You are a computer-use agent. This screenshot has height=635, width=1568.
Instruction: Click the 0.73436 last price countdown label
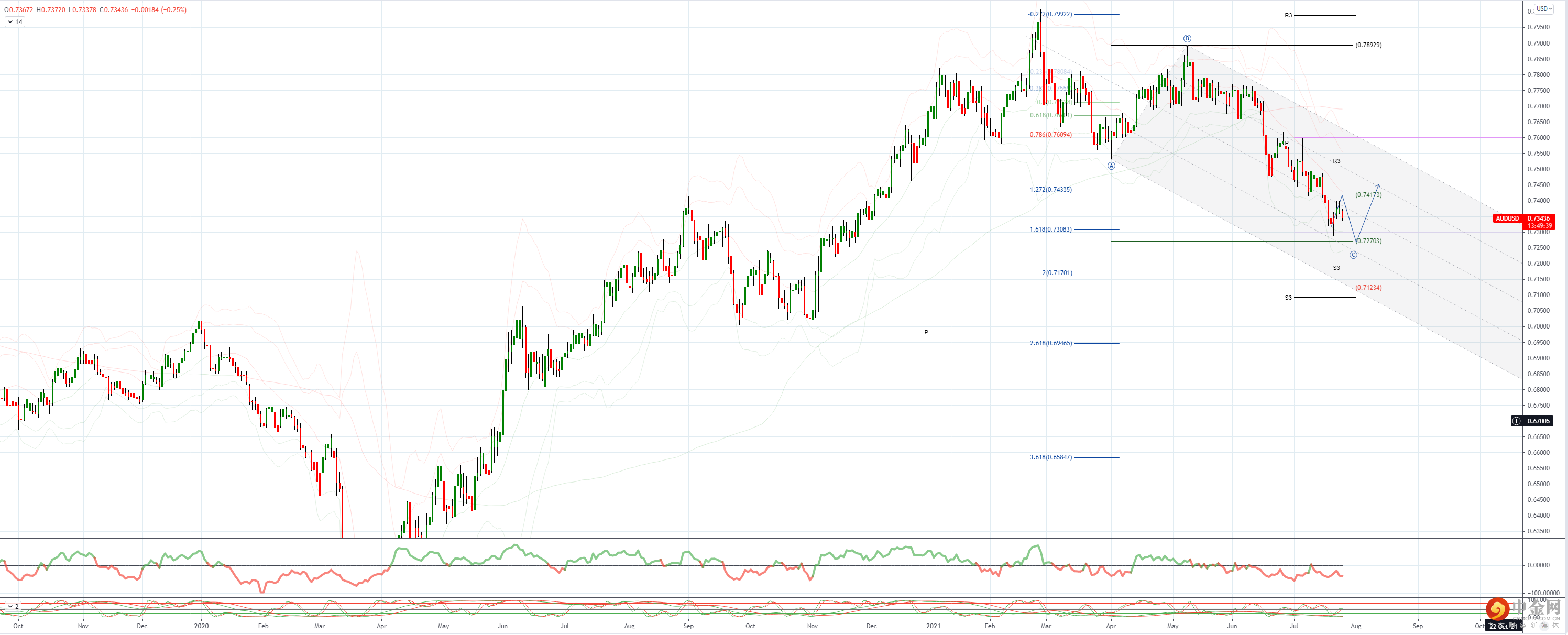(x=1539, y=222)
